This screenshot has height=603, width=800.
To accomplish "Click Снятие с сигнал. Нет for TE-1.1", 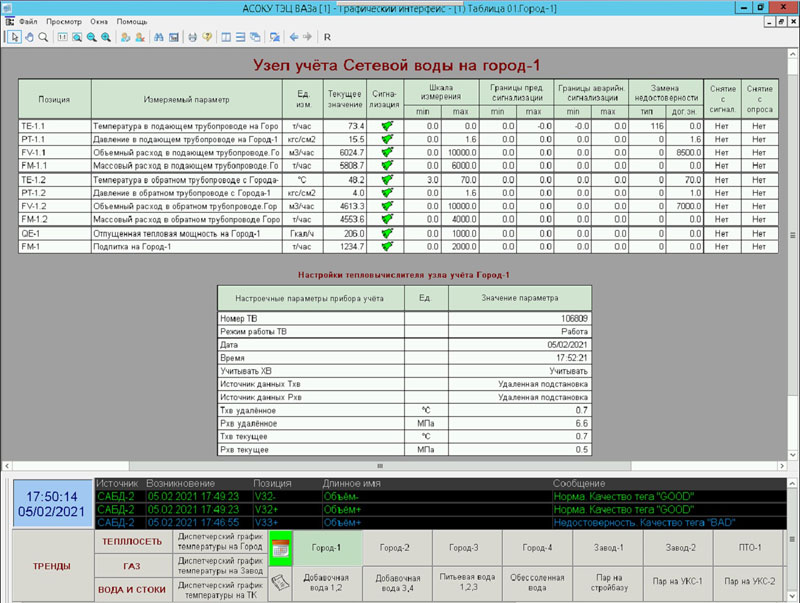I will 721,126.
